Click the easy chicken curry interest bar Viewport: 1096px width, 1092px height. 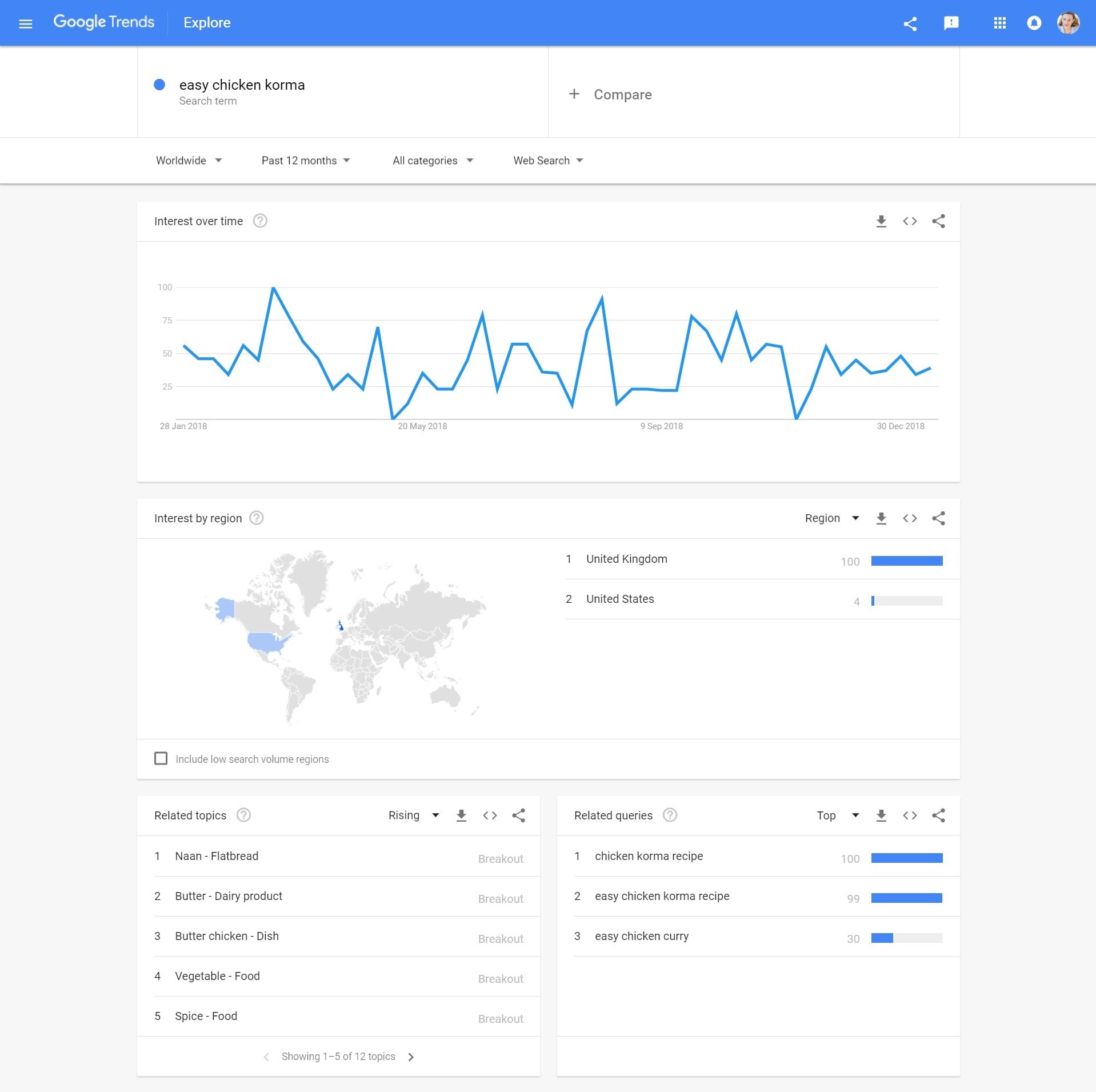907,938
